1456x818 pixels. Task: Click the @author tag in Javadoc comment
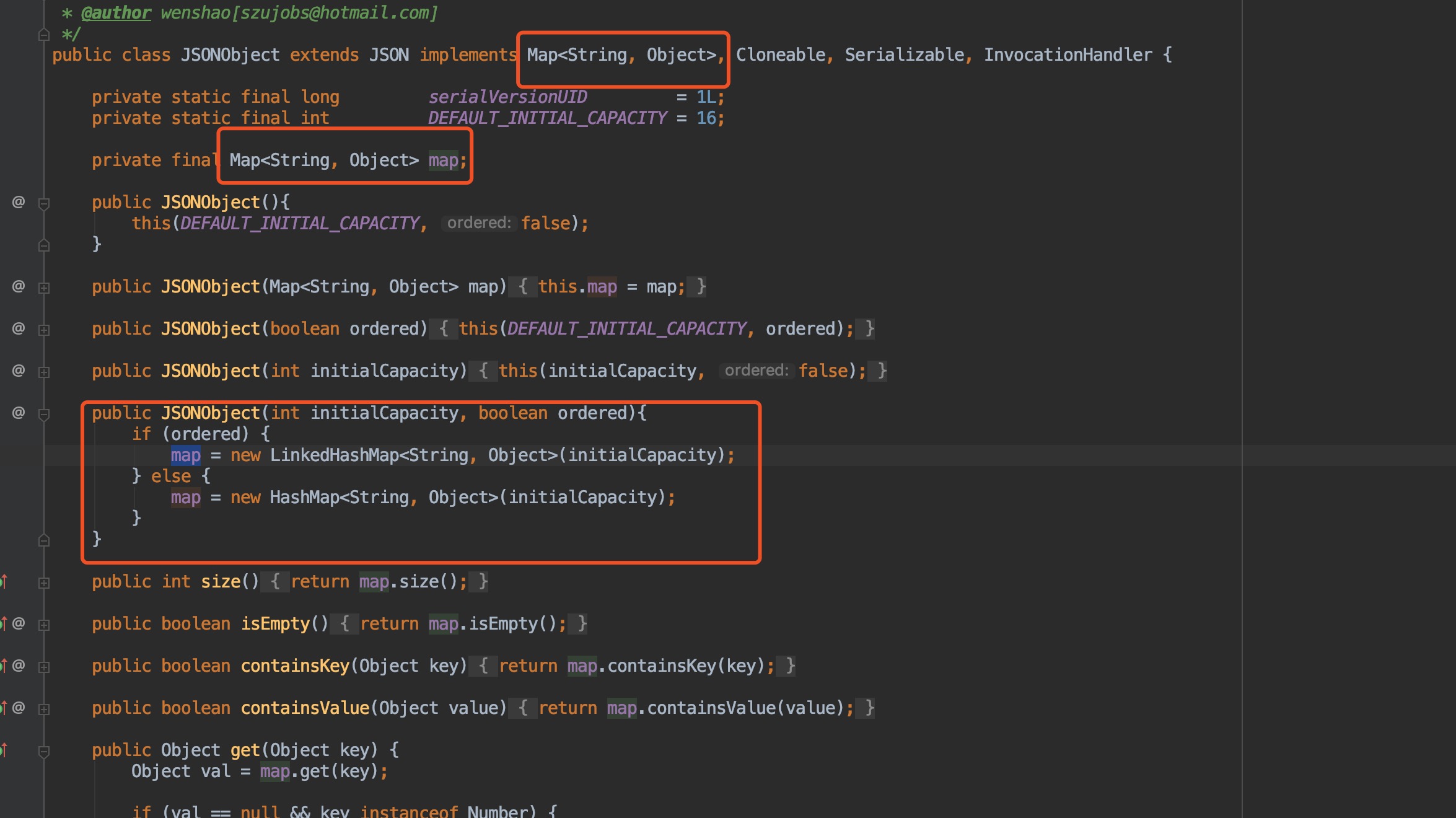click(116, 12)
